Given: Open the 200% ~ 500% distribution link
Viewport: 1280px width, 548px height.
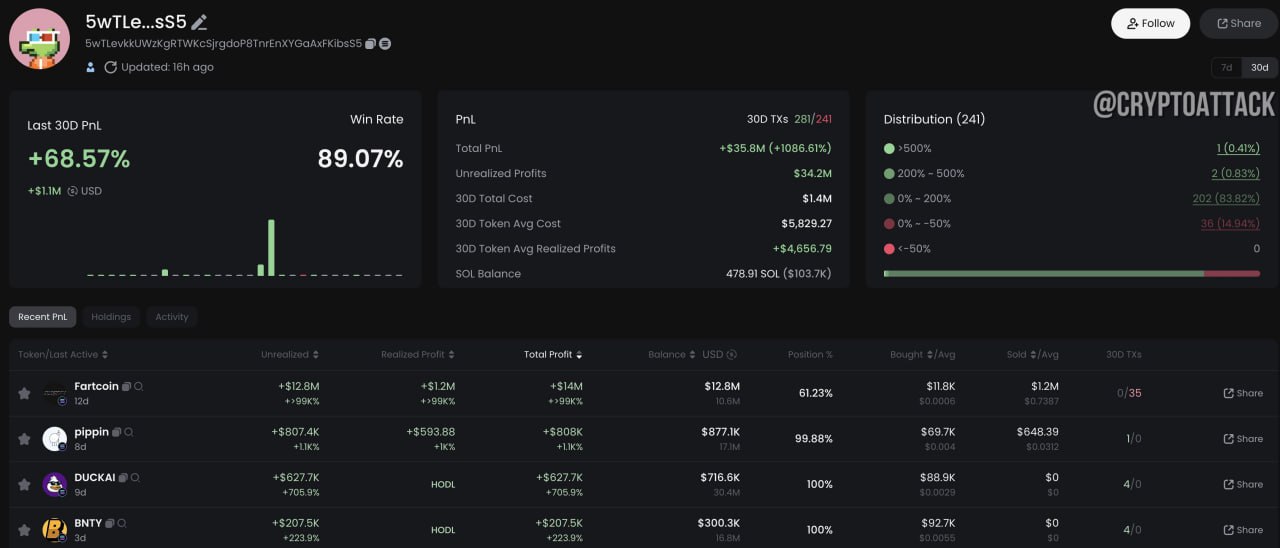Looking at the screenshot, I should [1236, 173].
